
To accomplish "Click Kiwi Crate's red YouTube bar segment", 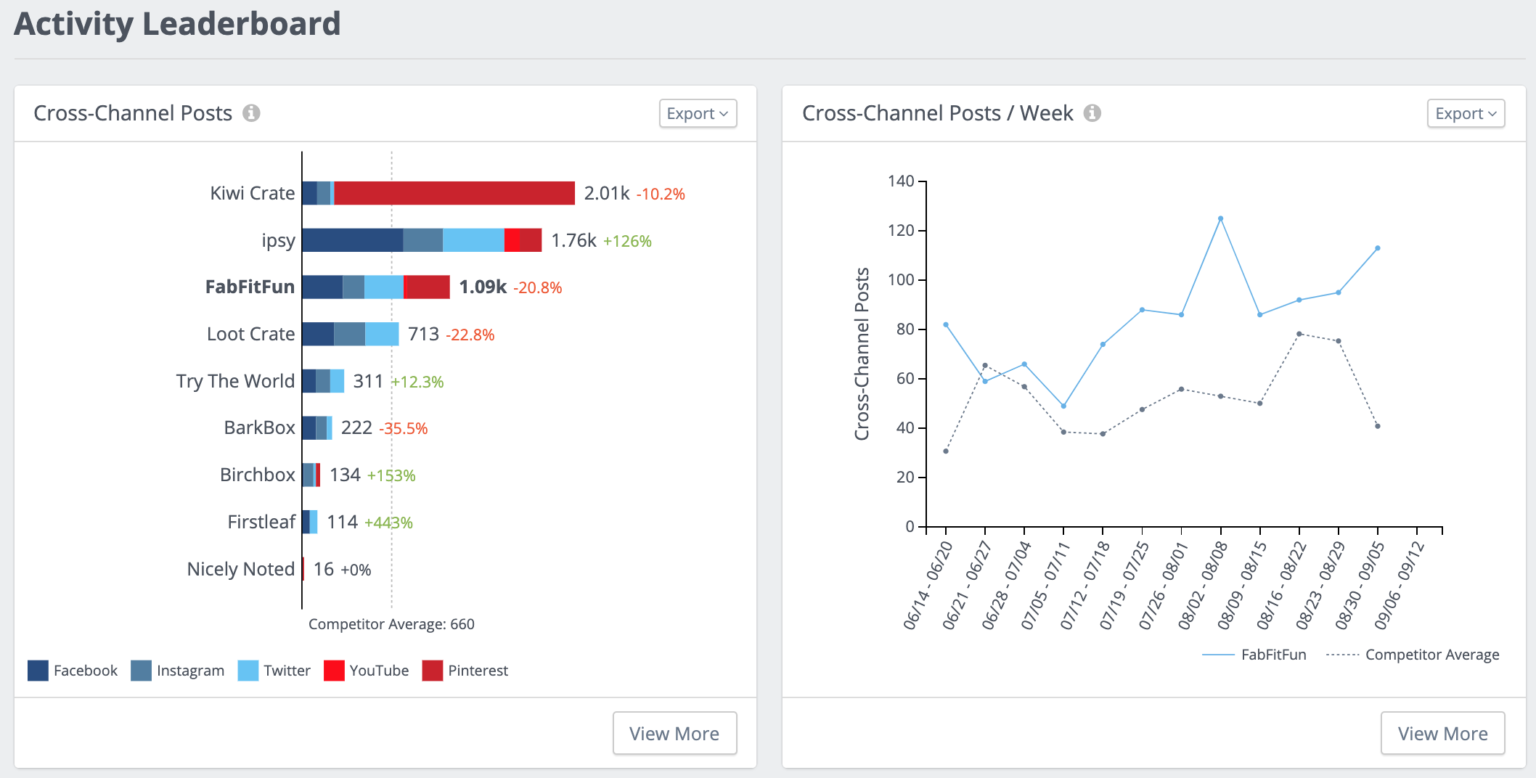I will tap(455, 192).
